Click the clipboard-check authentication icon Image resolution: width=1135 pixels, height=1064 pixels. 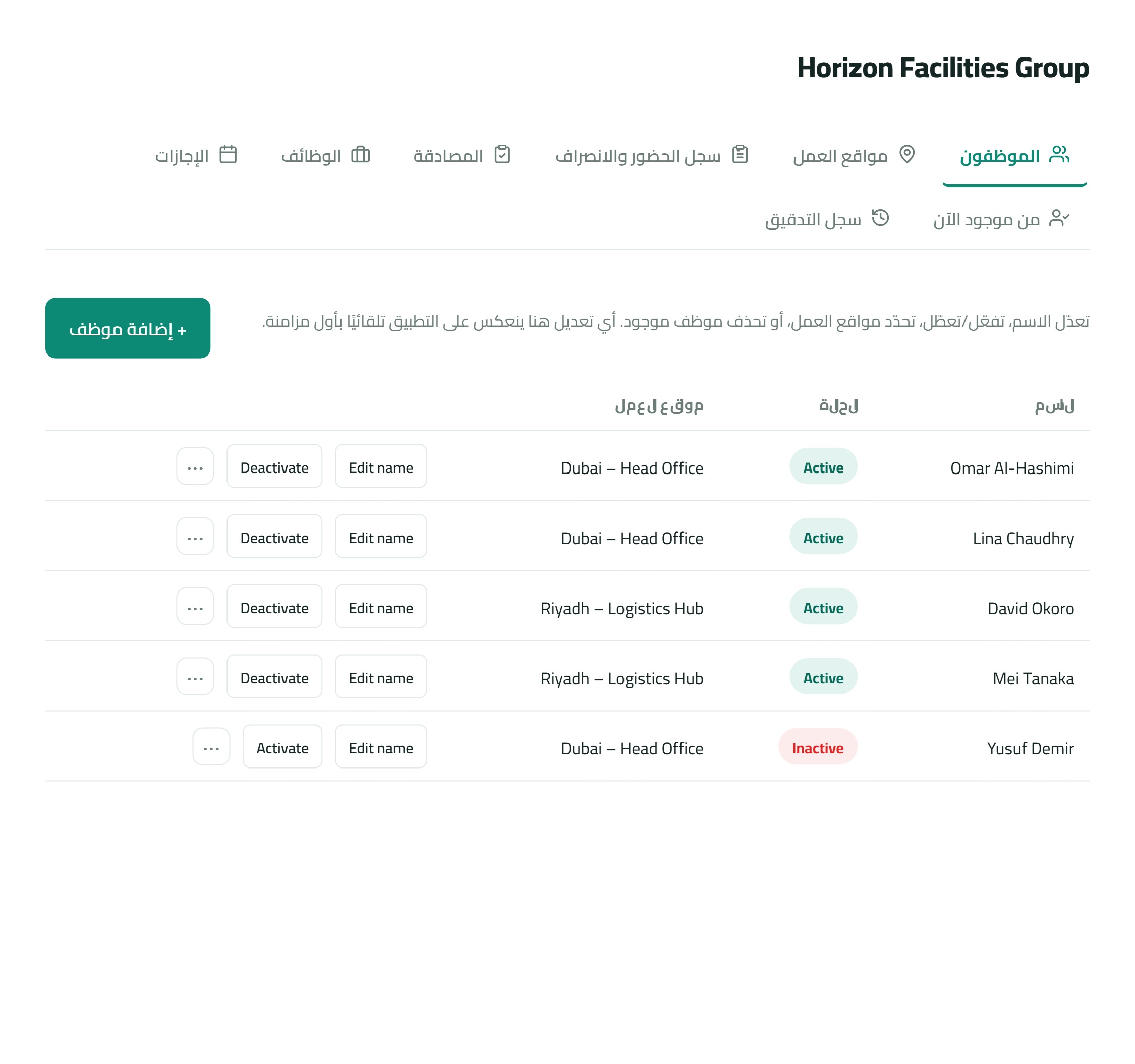click(502, 155)
